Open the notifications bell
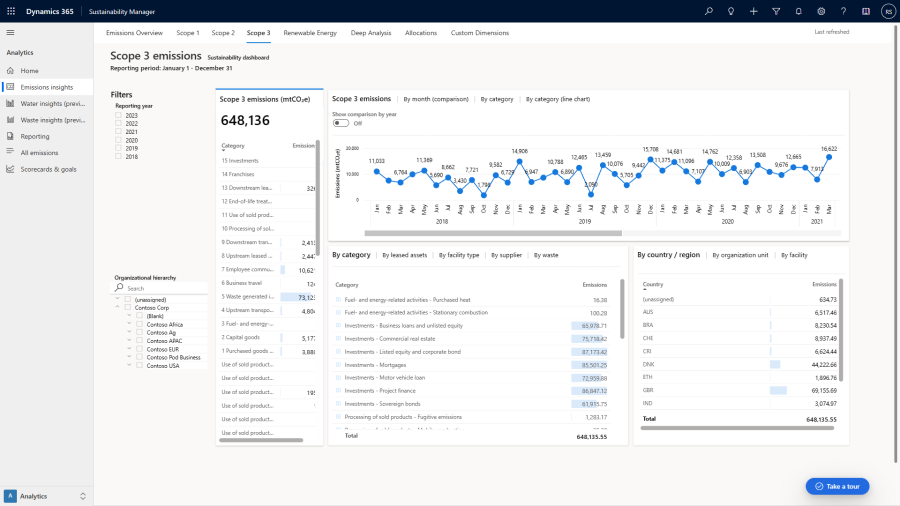 tap(798, 11)
